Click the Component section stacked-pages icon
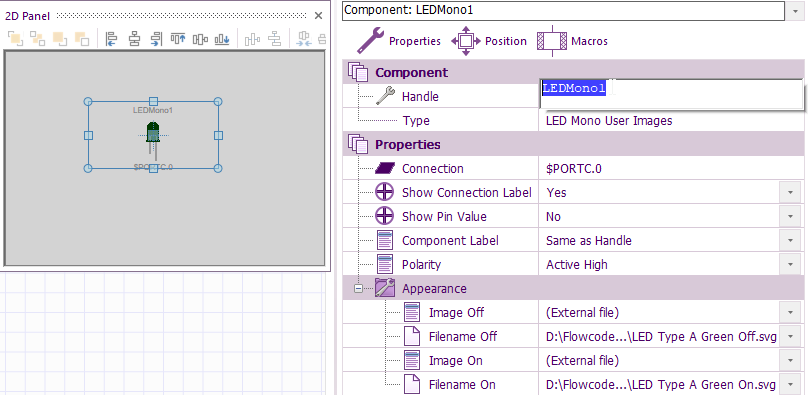Screen dimensions: 808x395 [x=358, y=72]
